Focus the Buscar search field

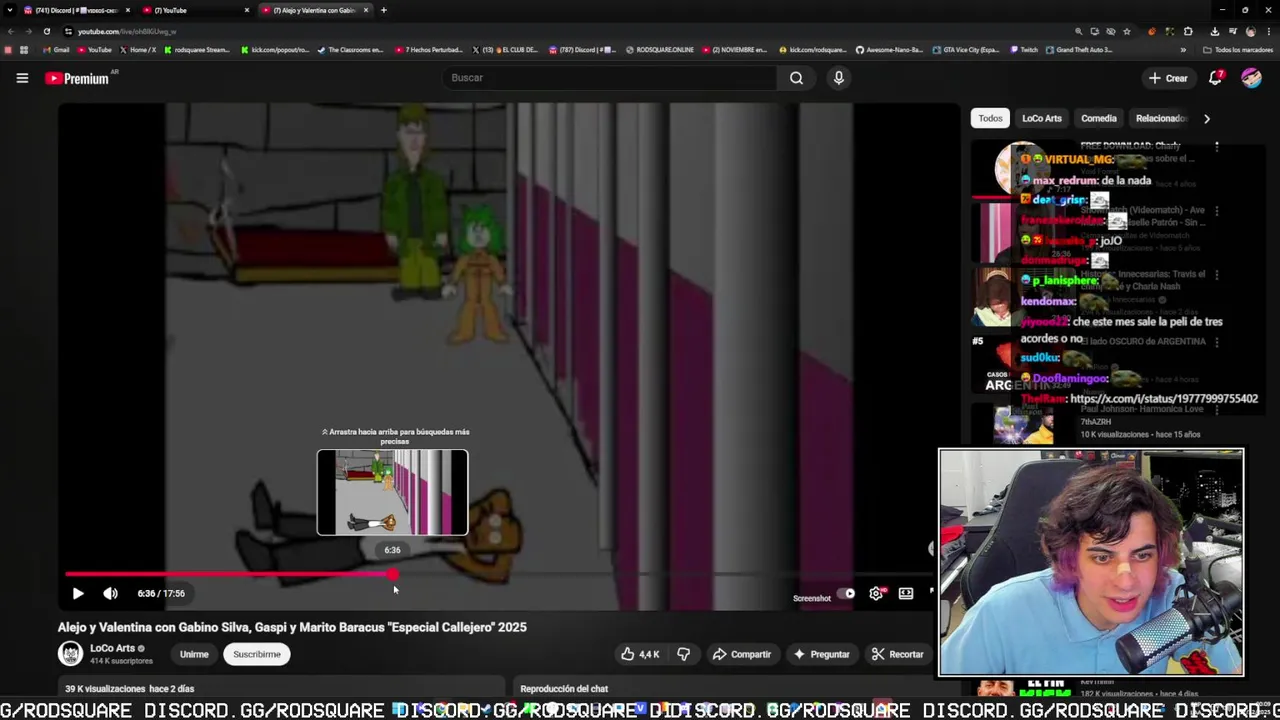coord(609,78)
